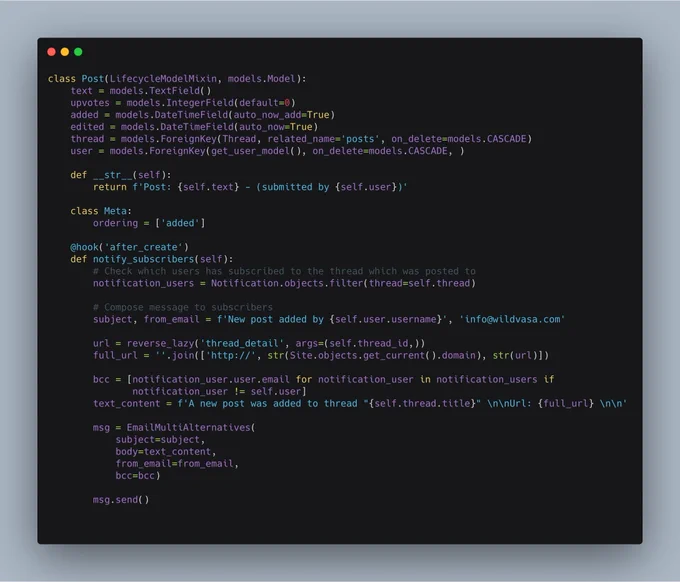Click the green maximize window dot
Screen dimensions: 680x582
(x=78, y=52)
